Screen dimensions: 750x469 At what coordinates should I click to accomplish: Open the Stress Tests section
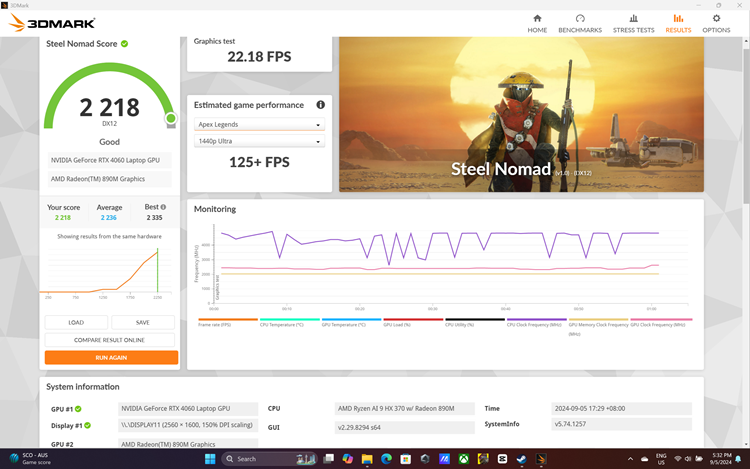click(633, 23)
